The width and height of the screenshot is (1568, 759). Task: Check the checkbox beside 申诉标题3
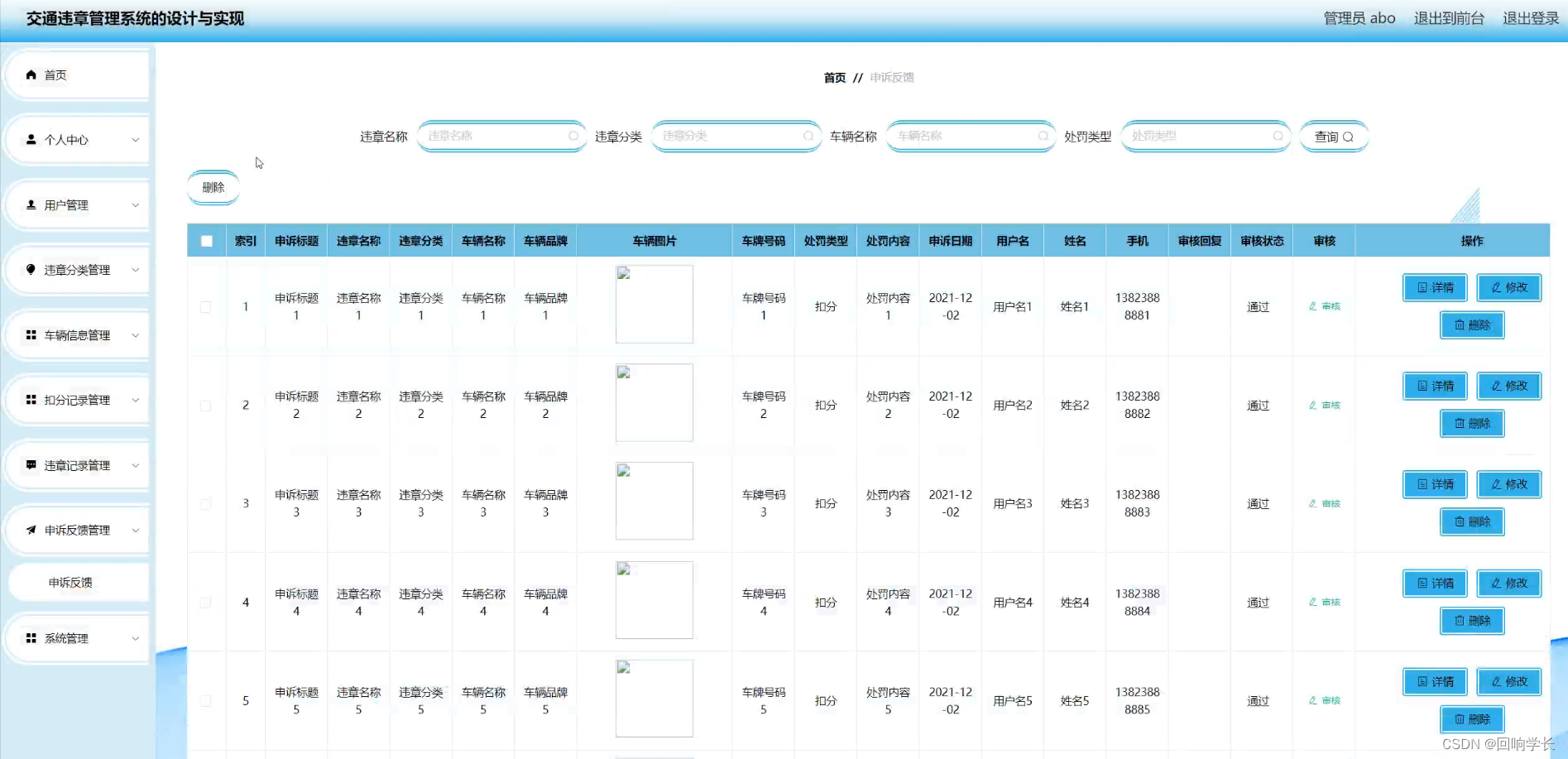(x=206, y=503)
